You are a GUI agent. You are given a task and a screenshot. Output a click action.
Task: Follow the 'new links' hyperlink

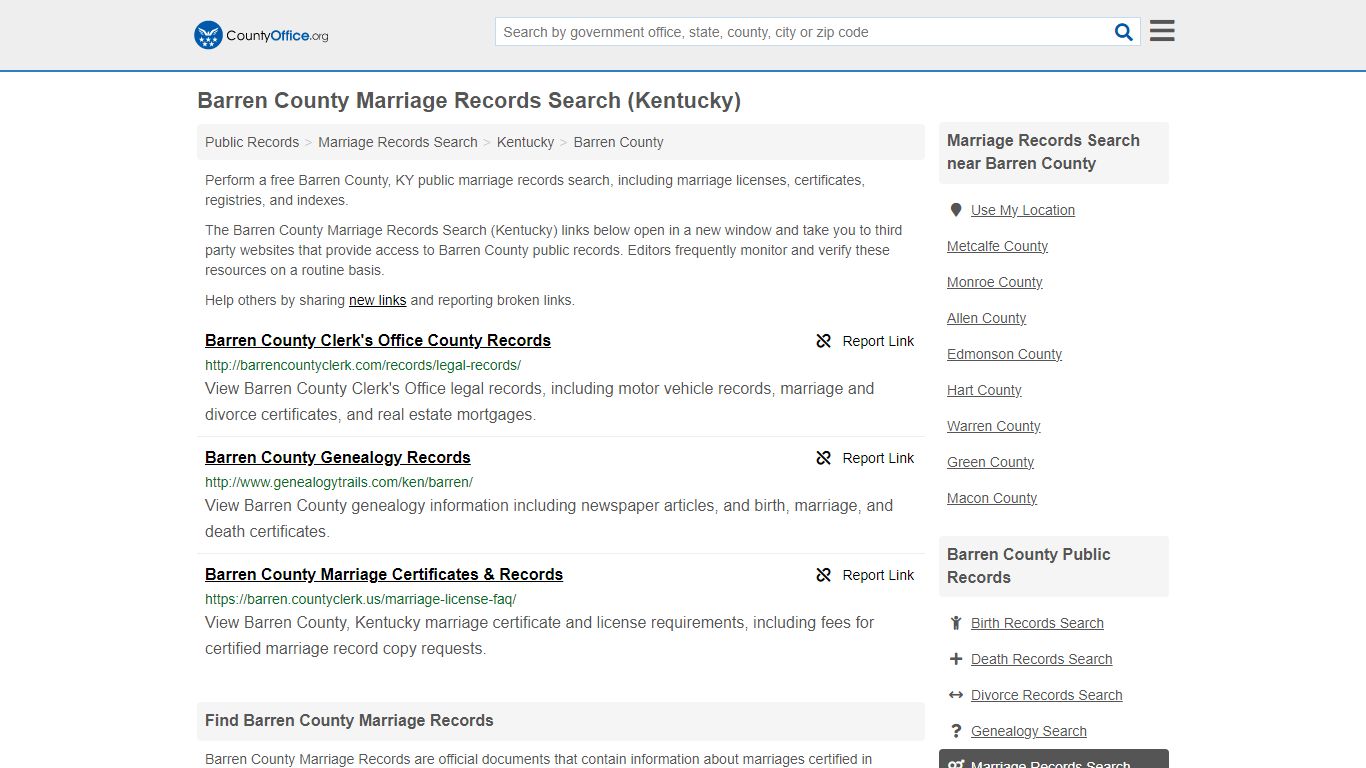pyautogui.click(x=377, y=300)
